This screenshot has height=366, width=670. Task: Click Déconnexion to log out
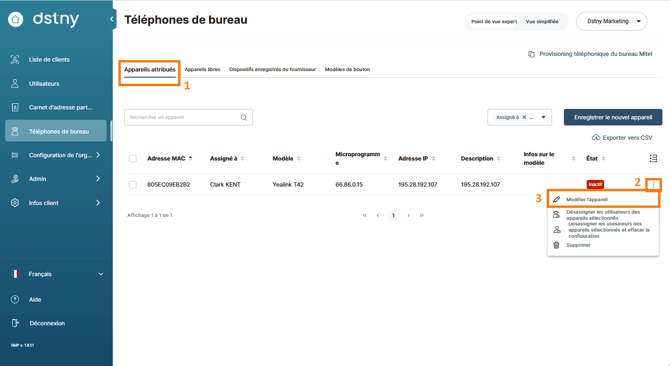pos(47,323)
